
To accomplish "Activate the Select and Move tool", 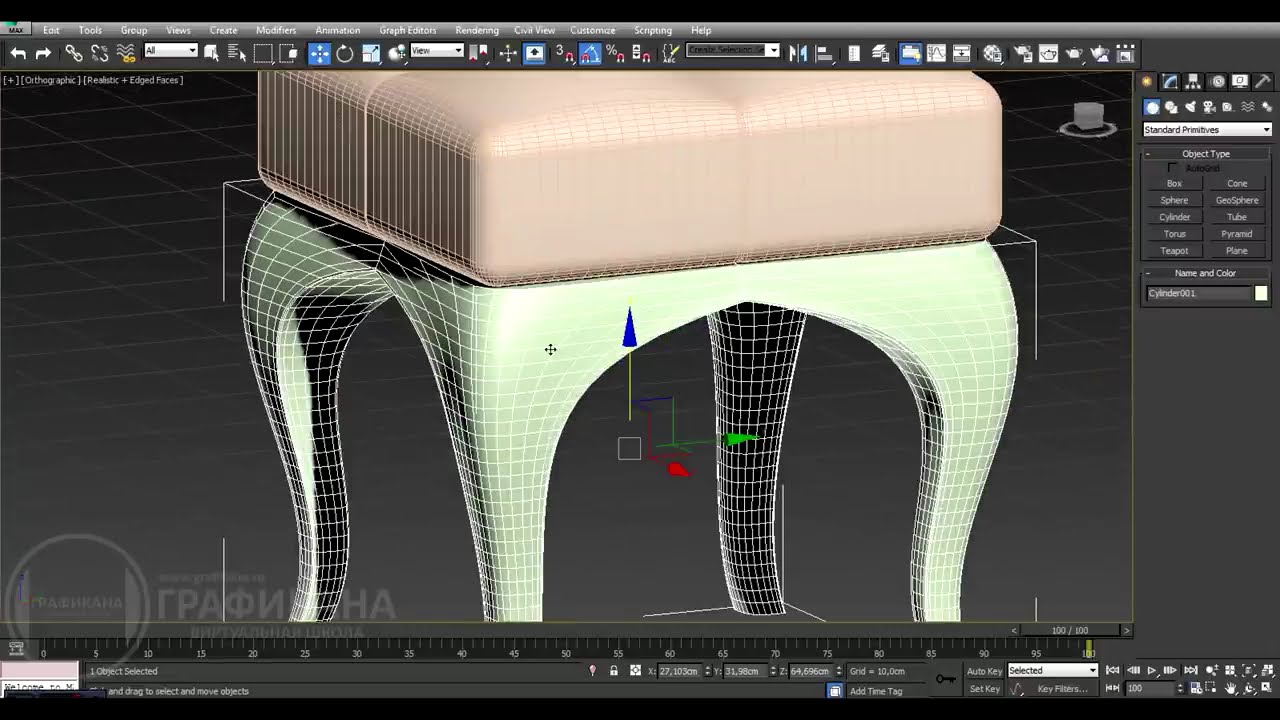I will 319,53.
